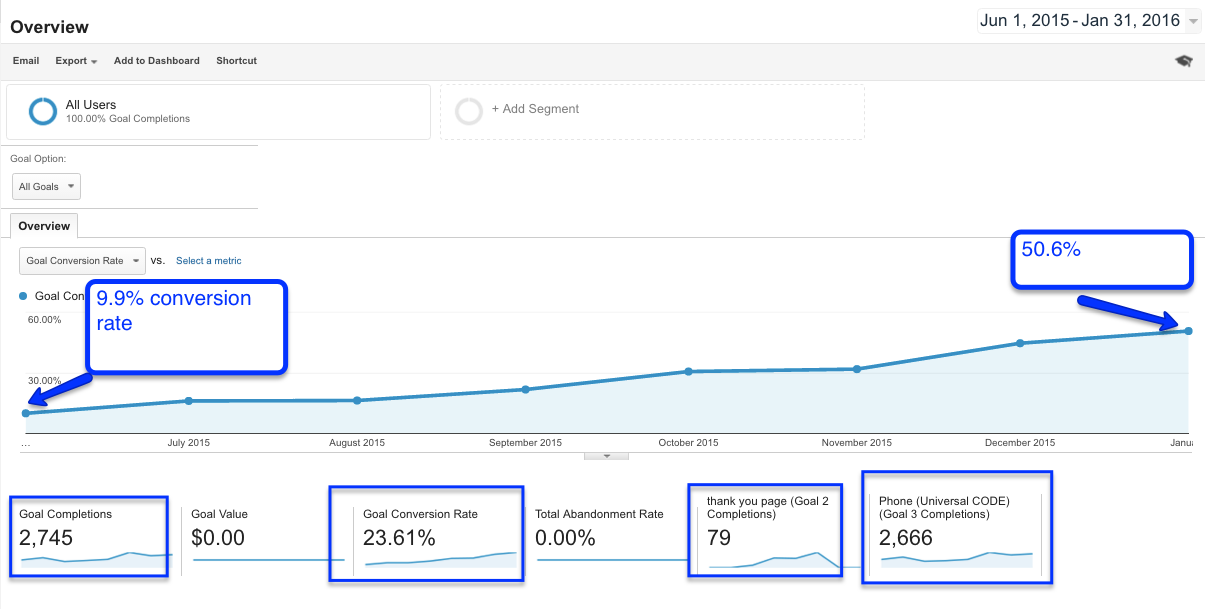Click the empty Add Segment circle icon
1205x609 pixels.
[x=469, y=110]
